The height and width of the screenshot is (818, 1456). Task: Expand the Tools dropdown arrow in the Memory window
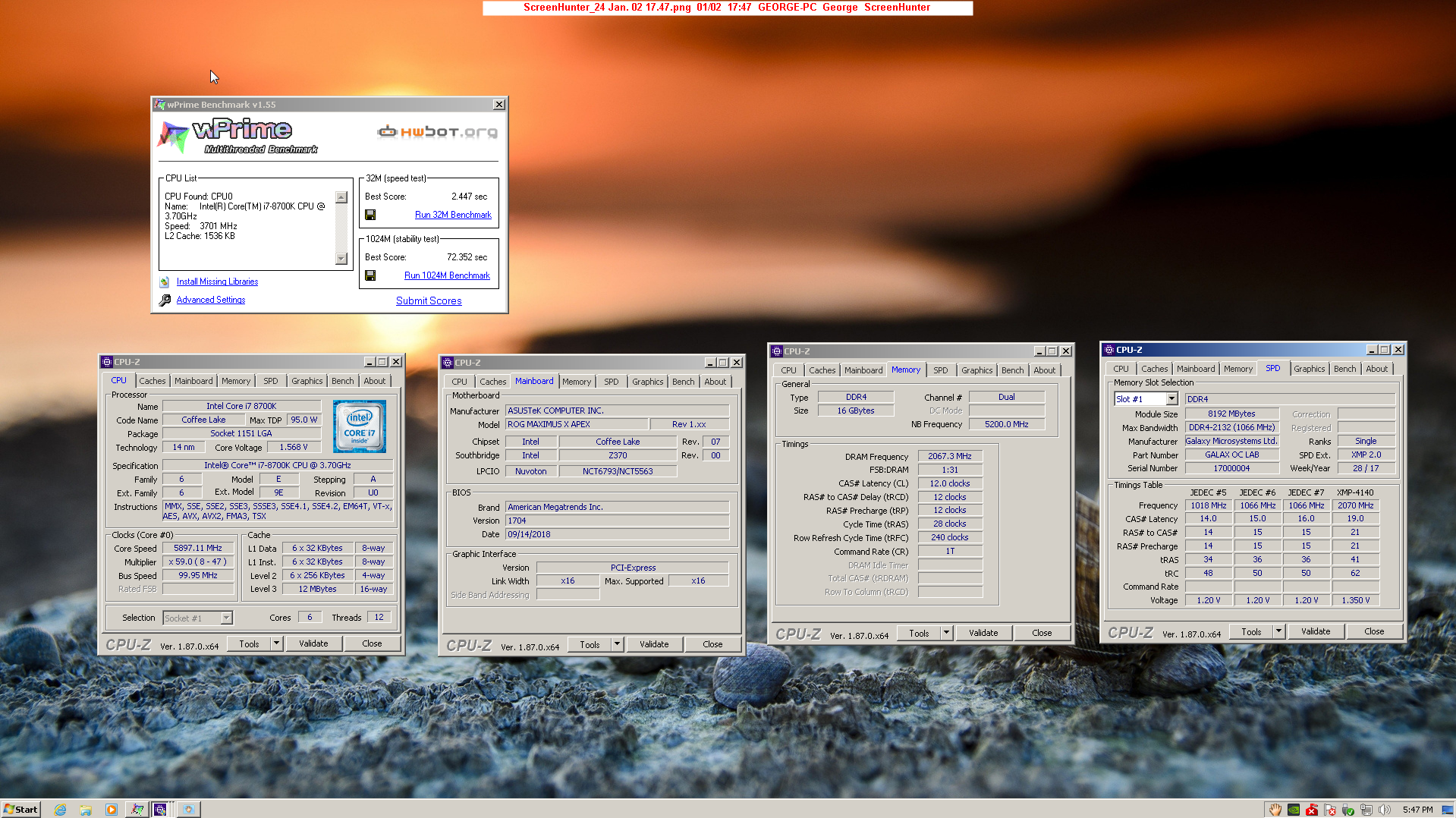click(x=946, y=633)
